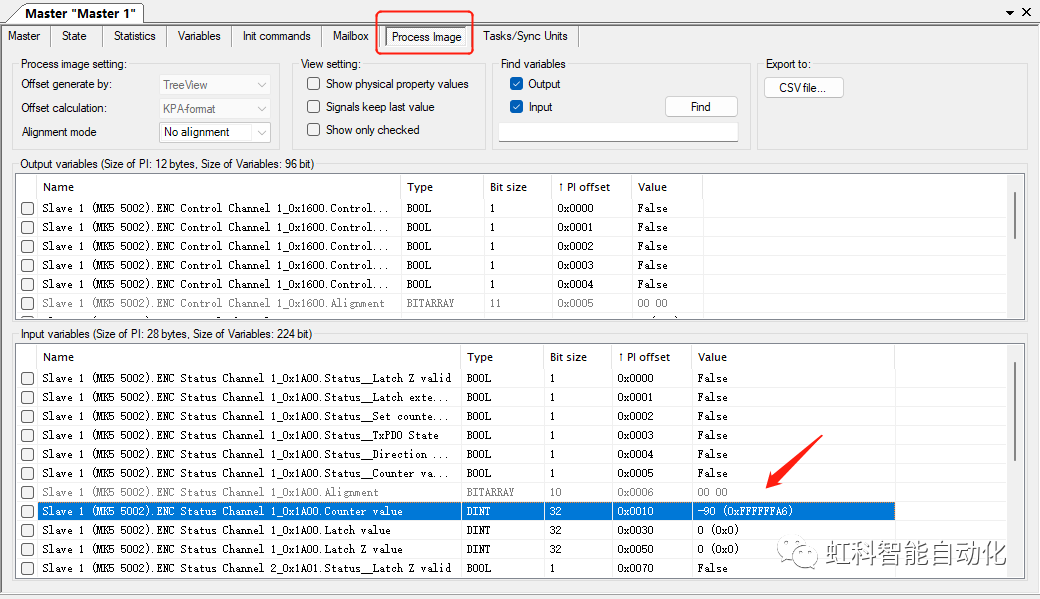The width and height of the screenshot is (1040, 599).
Task: Open the Offset calculation KPA-format dropdown
Action: (x=215, y=108)
